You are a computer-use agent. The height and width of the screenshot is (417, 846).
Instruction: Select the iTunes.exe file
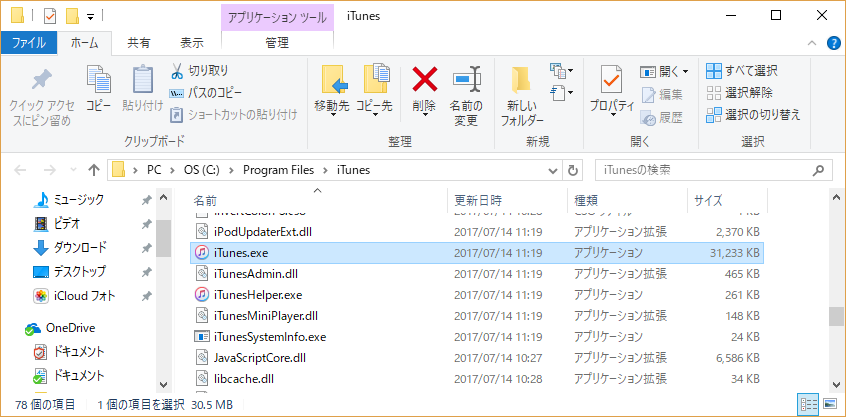coord(477,252)
